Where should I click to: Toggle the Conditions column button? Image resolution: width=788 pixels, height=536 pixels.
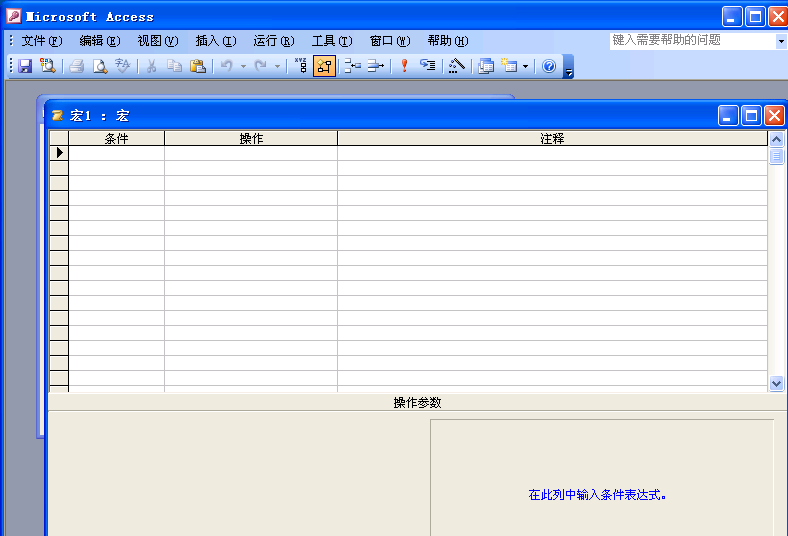click(x=324, y=66)
